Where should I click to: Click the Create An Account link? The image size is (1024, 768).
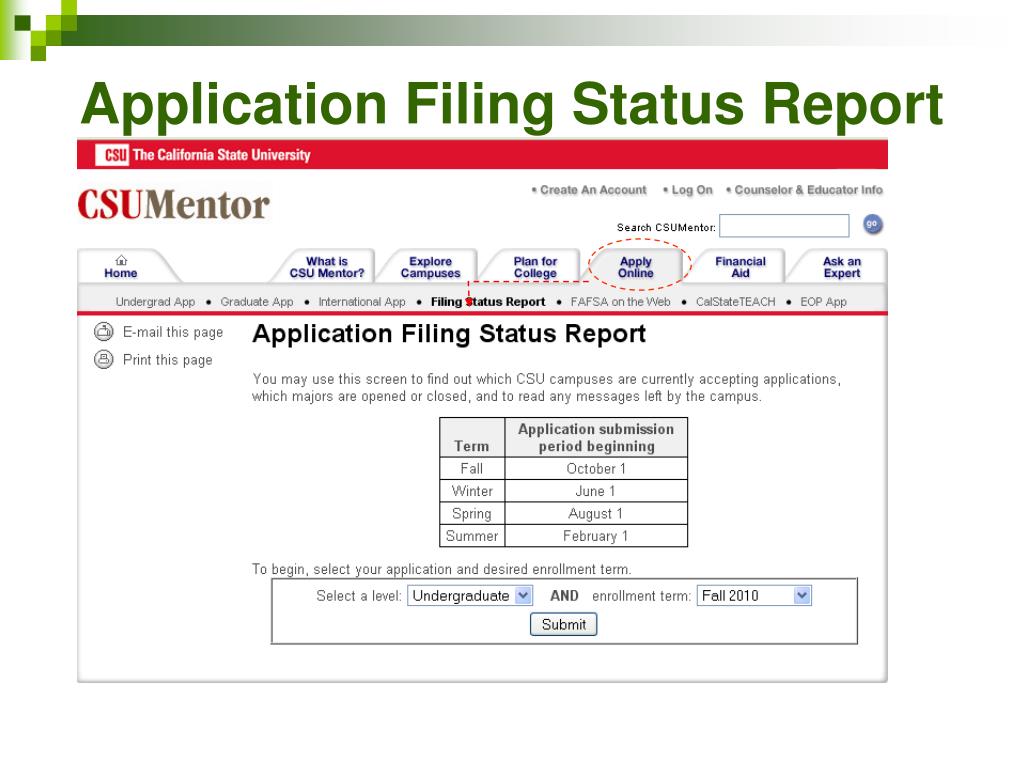[593, 190]
